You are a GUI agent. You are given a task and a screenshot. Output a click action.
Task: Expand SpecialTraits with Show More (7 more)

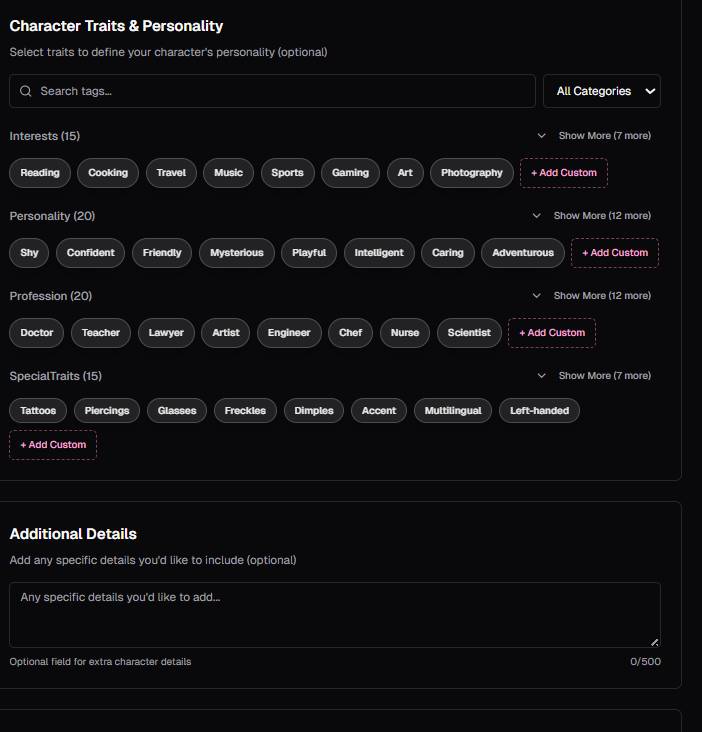(x=594, y=376)
